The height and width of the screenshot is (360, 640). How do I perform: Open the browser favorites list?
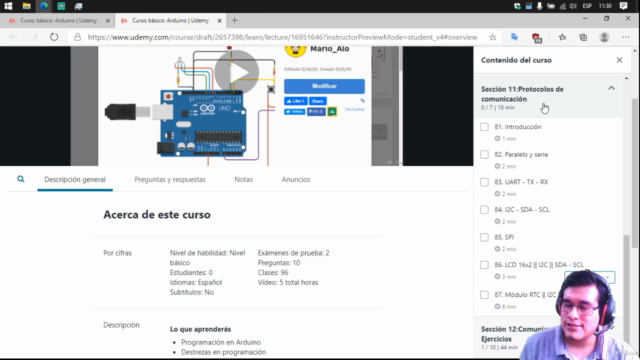click(x=562, y=37)
